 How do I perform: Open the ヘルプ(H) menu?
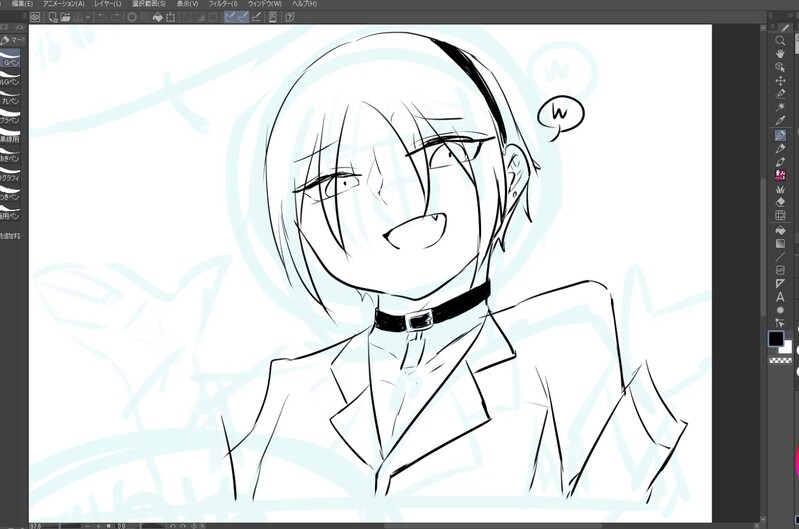pos(304,4)
